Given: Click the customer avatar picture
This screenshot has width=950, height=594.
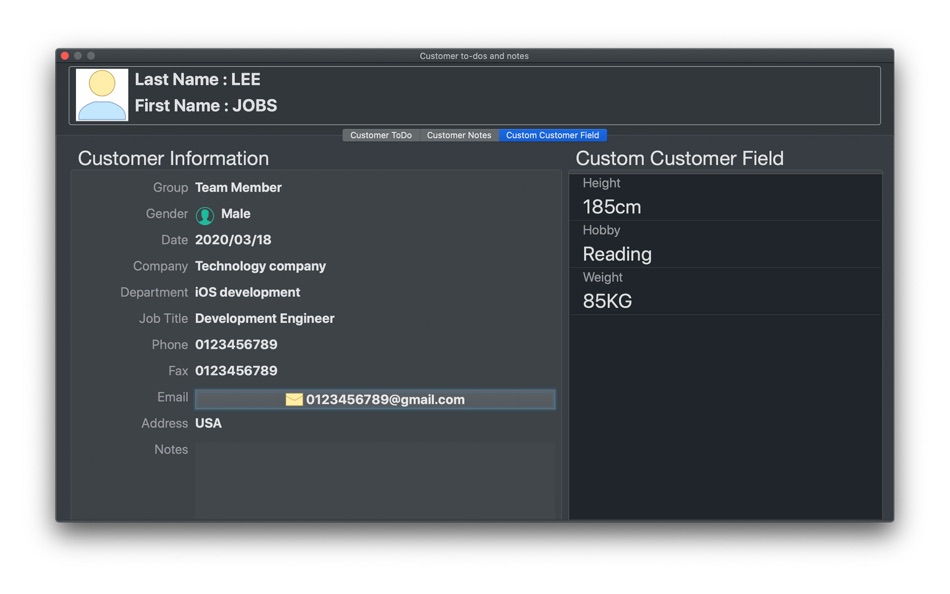Looking at the screenshot, I should click(102, 95).
